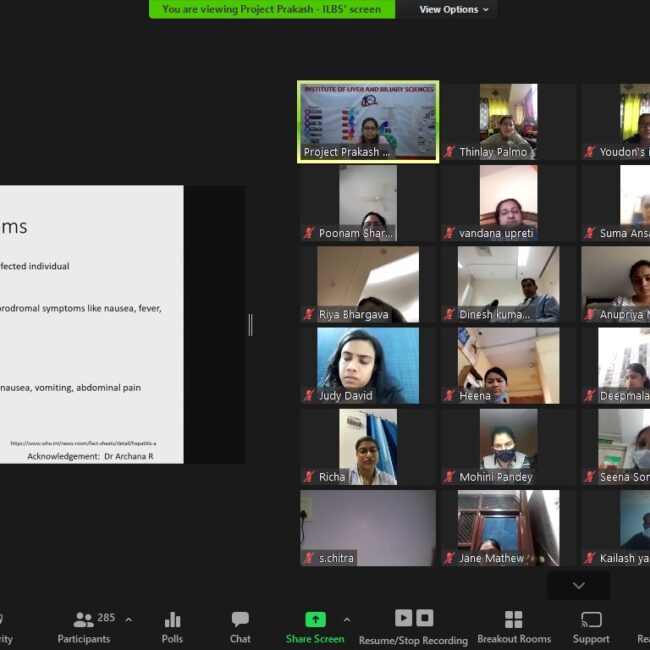The image size is (650, 650).
Task: Click muted mic icon on Judy David
Action: click(x=309, y=396)
